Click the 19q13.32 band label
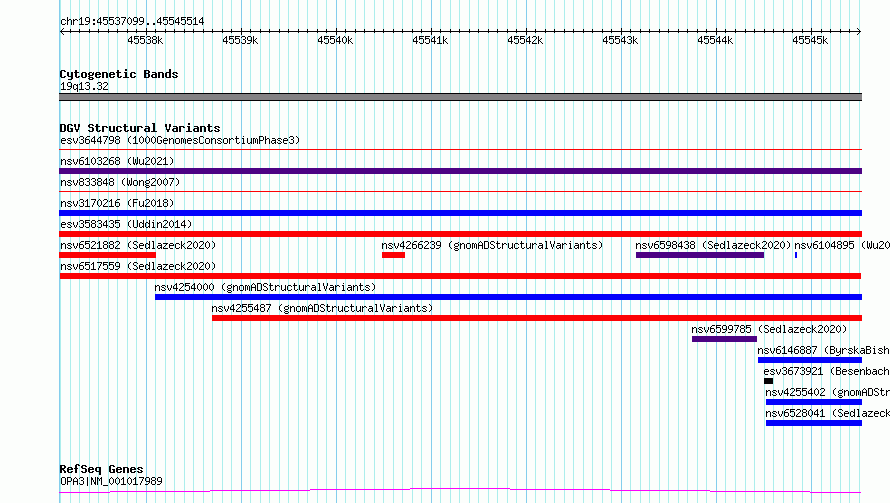Viewport: 890px width, 503px height. (x=84, y=86)
